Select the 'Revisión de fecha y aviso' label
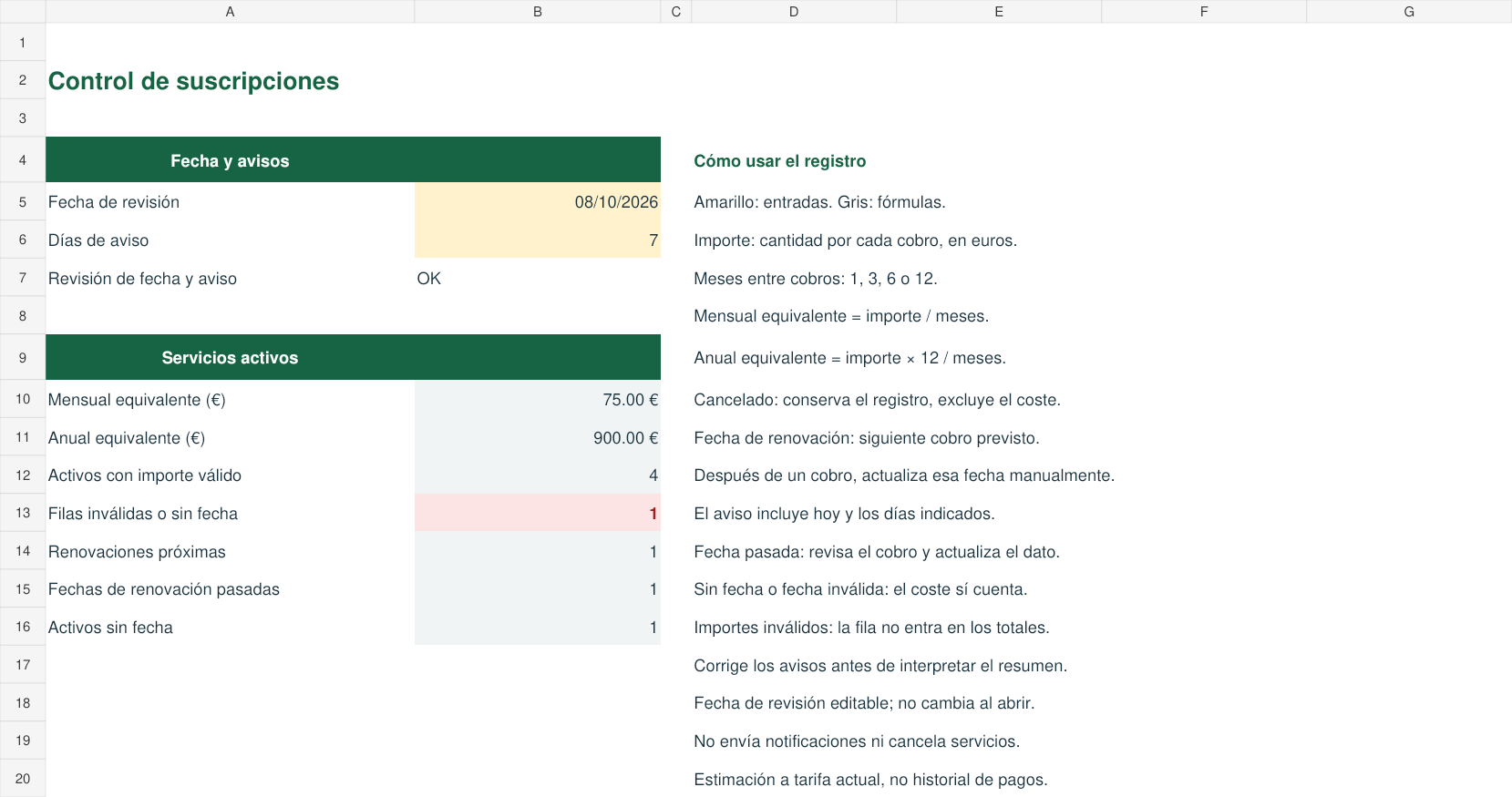Viewport: 1512px width, 797px height. click(142, 279)
